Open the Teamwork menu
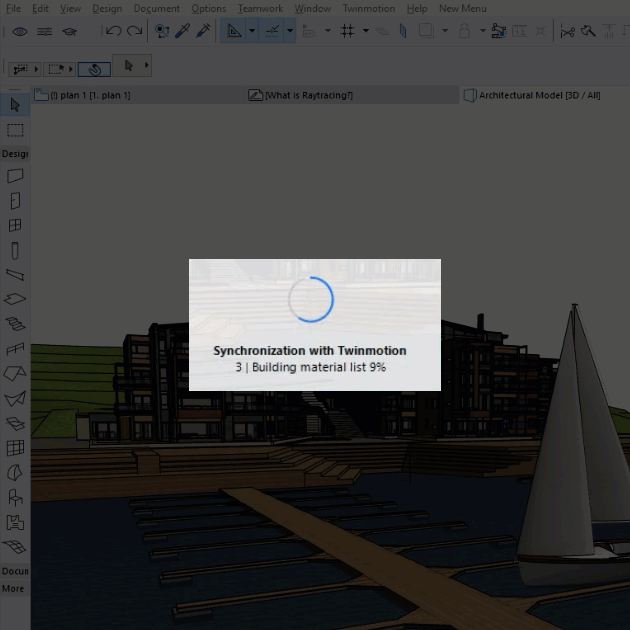Image resolution: width=630 pixels, height=630 pixels. click(260, 8)
